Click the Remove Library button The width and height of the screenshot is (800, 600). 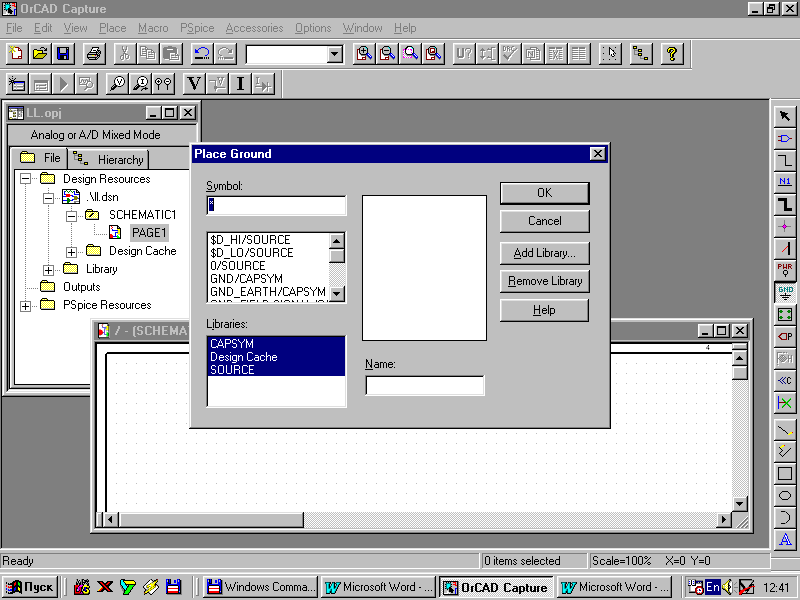pos(544,281)
